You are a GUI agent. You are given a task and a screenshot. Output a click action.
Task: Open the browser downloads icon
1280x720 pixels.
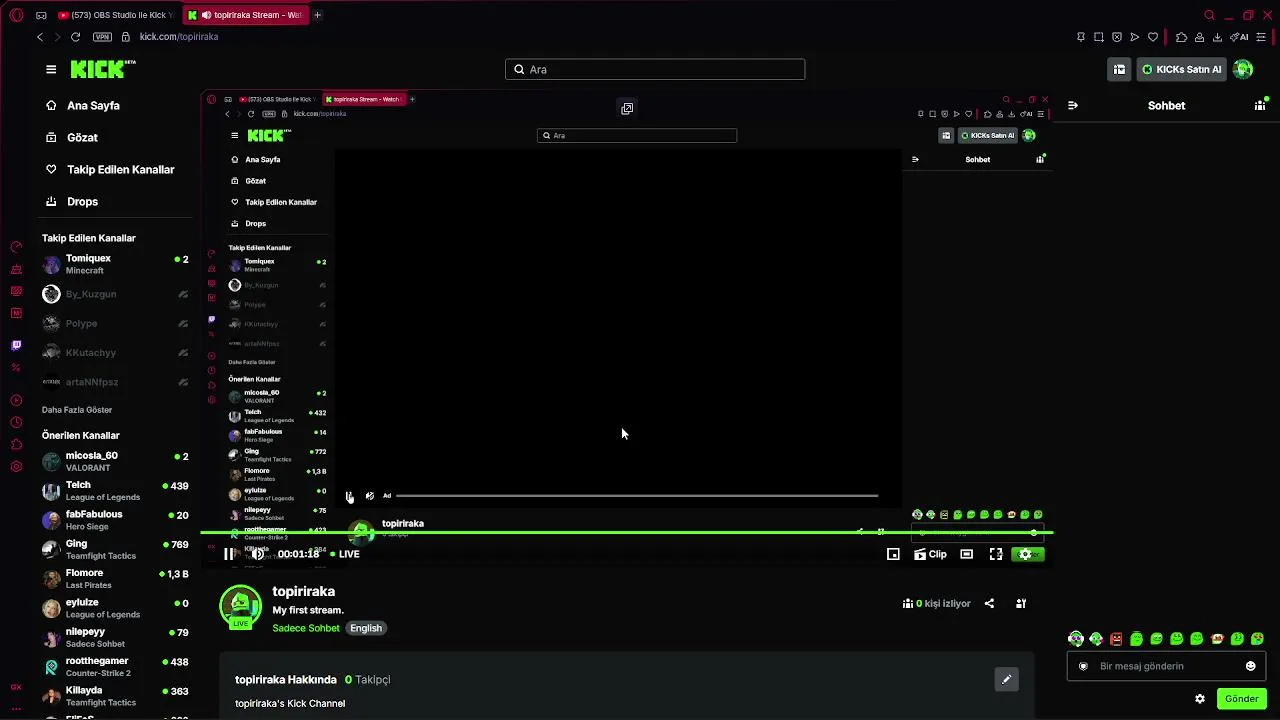pos(1217,37)
